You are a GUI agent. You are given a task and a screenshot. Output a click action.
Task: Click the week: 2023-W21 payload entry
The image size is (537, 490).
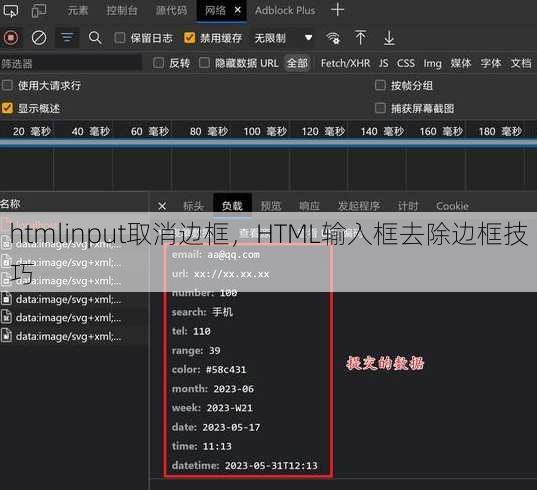point(212,408)
